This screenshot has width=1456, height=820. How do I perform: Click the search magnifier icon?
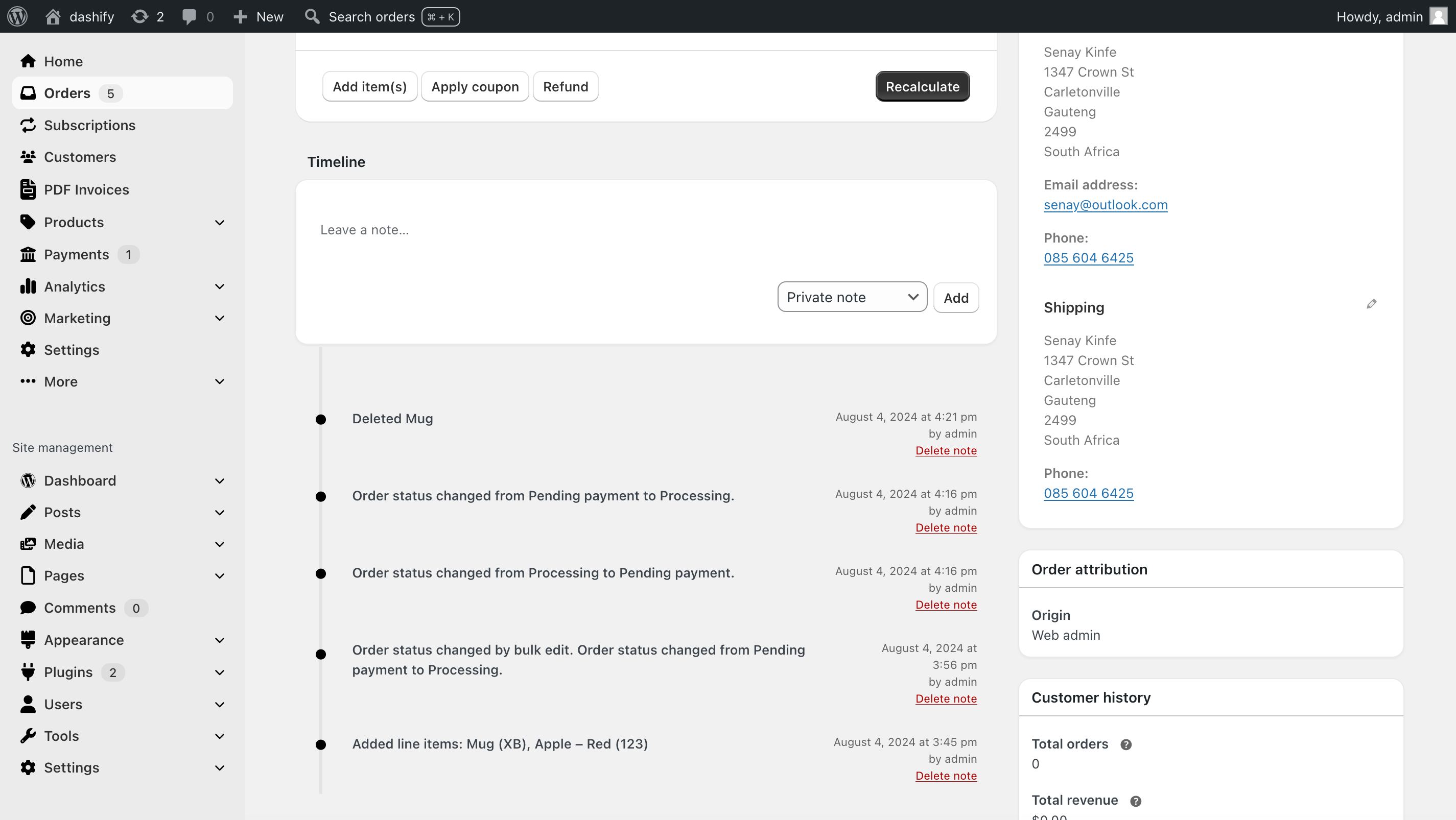(x=312, y=16)
